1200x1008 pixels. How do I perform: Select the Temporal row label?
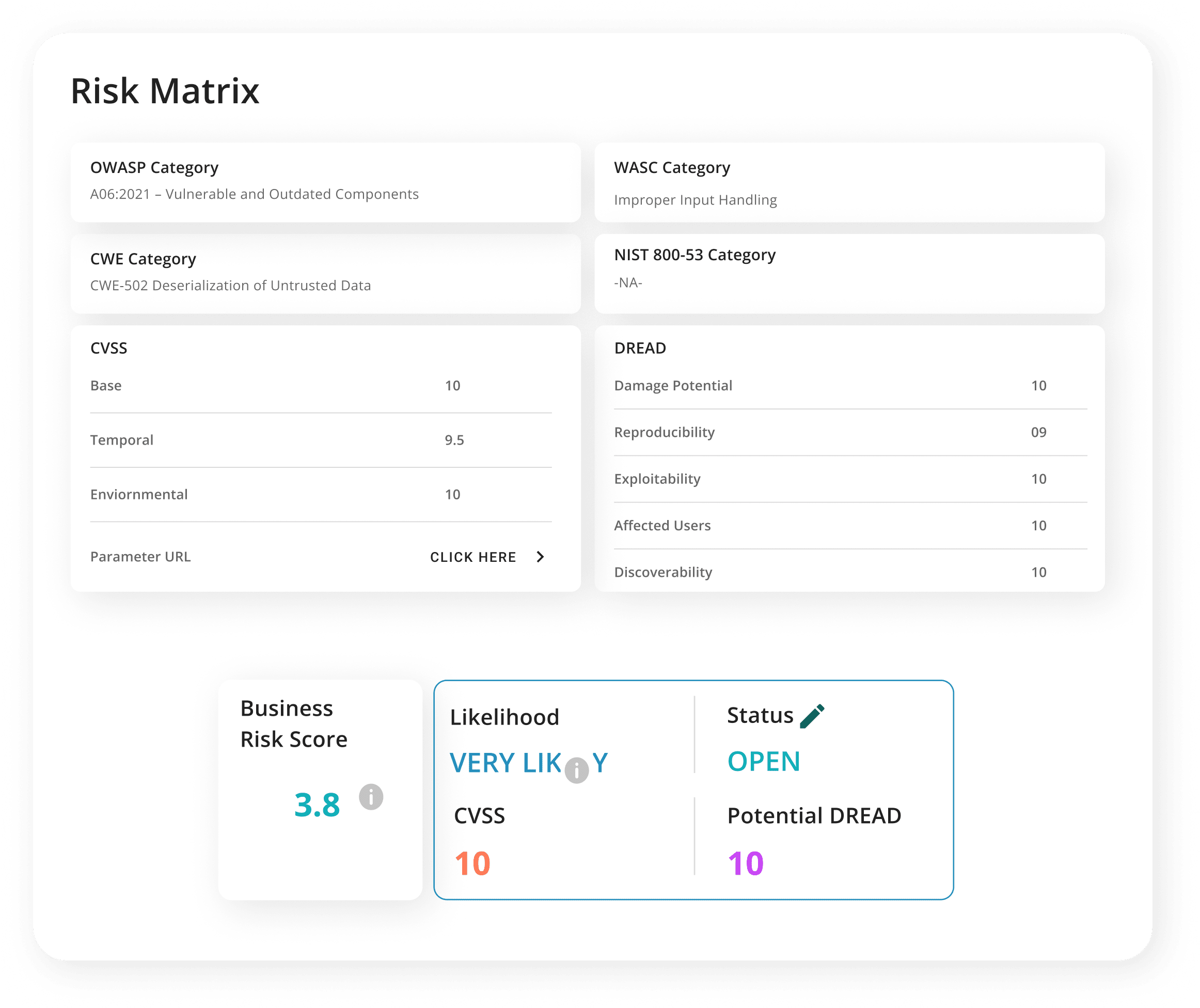[x=122, y=440]
